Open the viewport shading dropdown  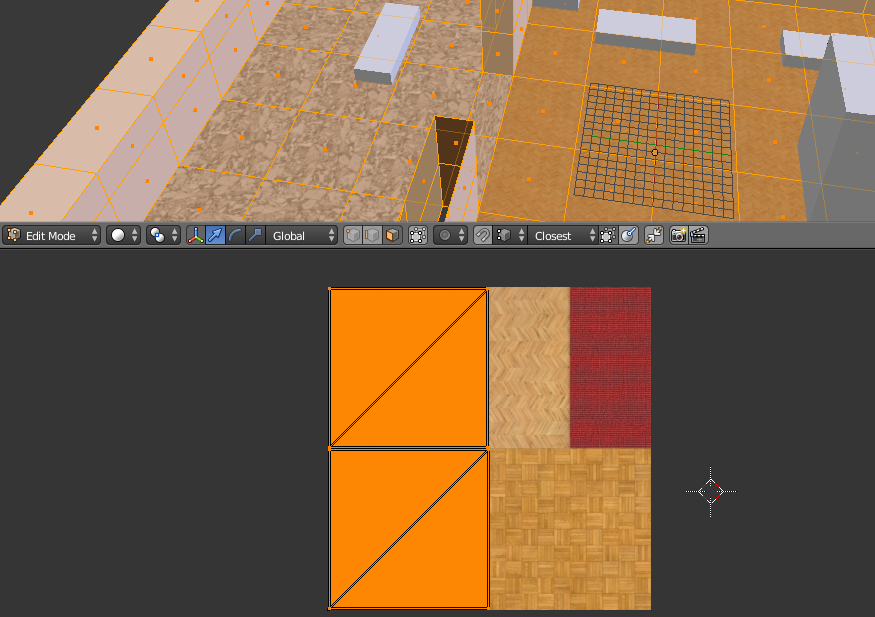click(124, 236)
